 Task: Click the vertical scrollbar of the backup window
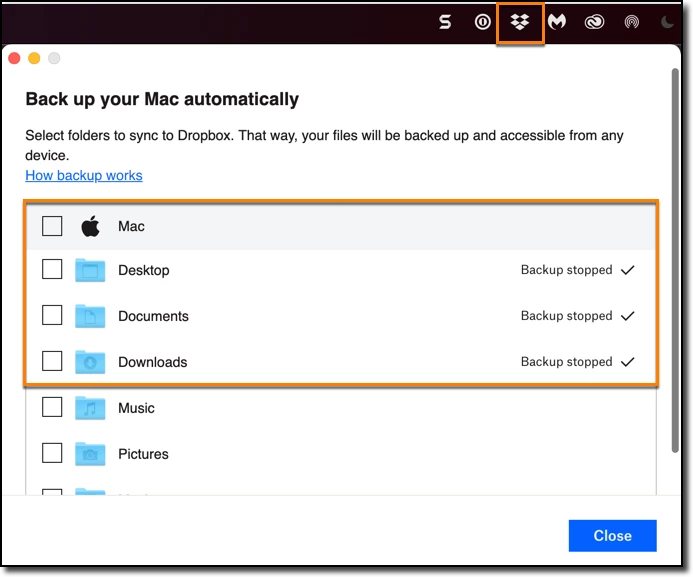(x=675, y=260)
